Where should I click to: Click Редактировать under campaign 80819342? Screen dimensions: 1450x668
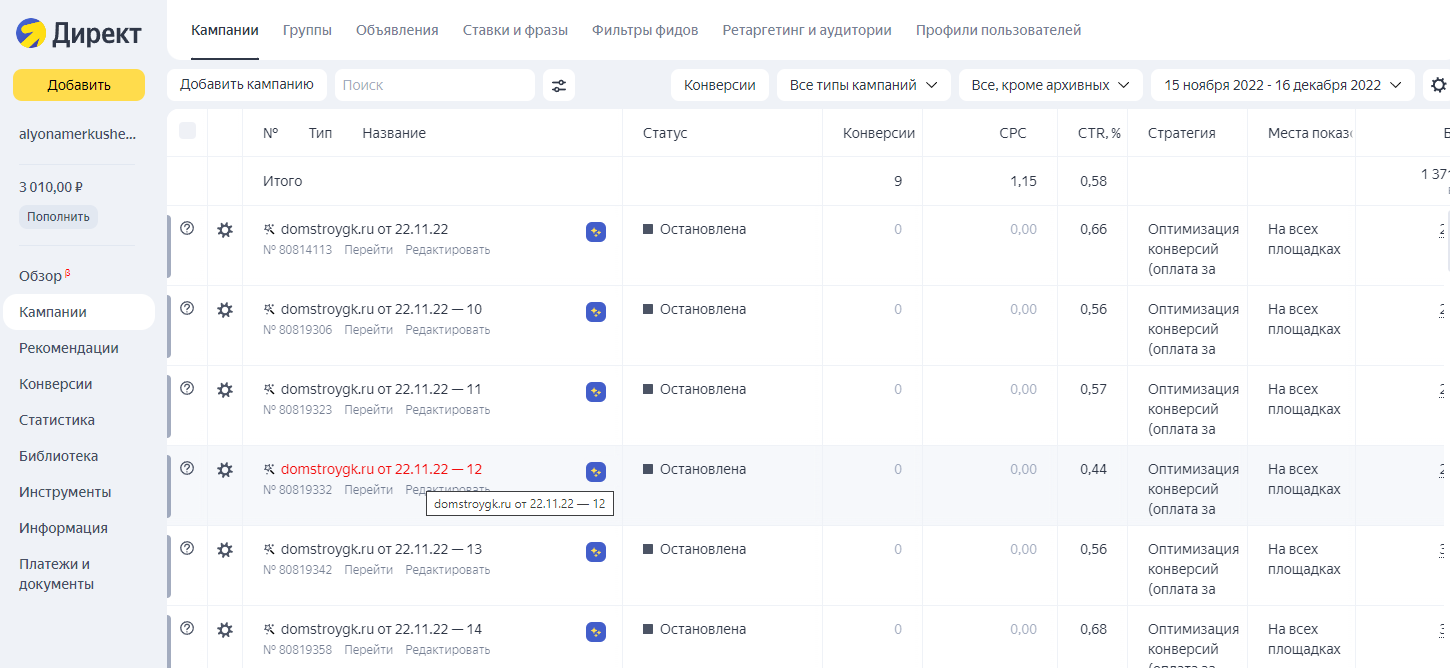(448, 570)
